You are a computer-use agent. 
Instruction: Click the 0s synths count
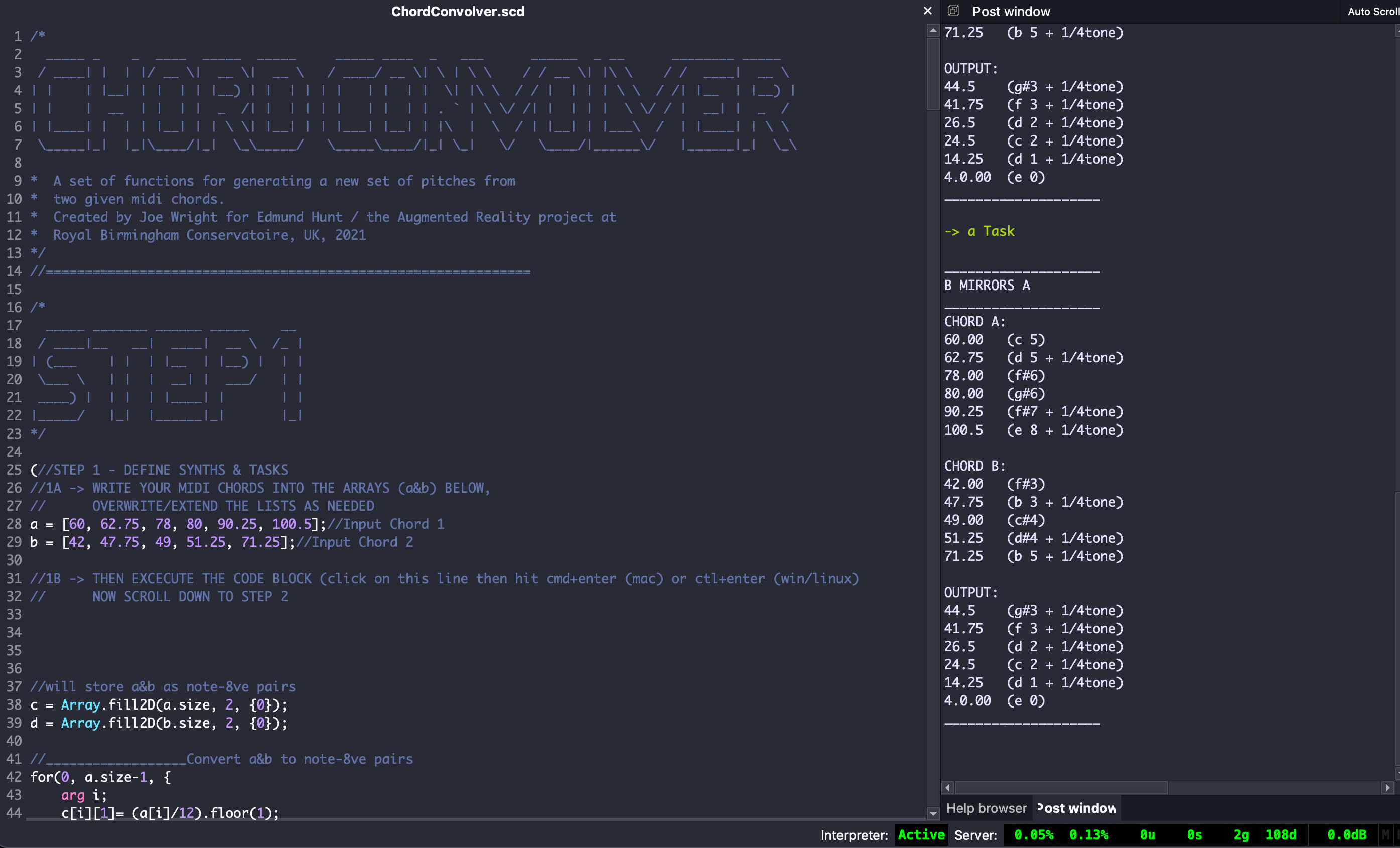tap(1194, 834)
